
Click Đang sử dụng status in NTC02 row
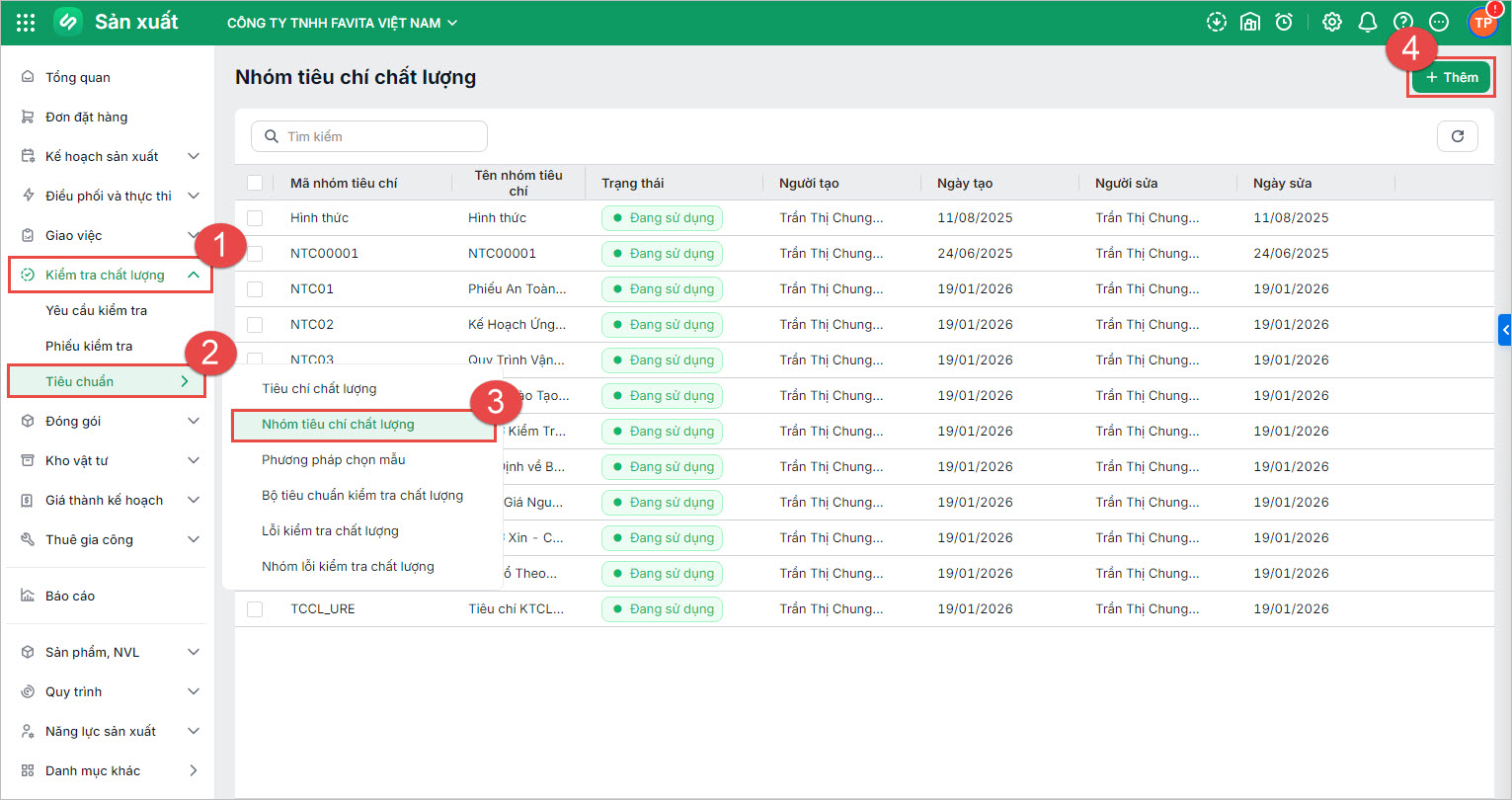tap(662, 324)
